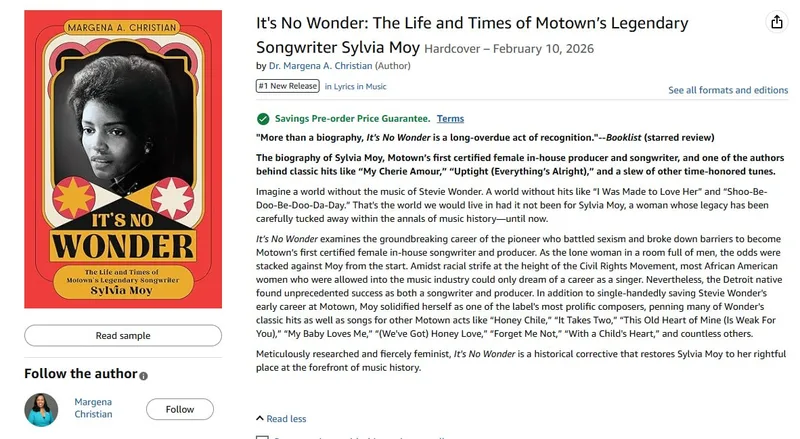Click See all formats and editions
The width and height of the screenshot is (800, 439).
click(x=728, y=90)
